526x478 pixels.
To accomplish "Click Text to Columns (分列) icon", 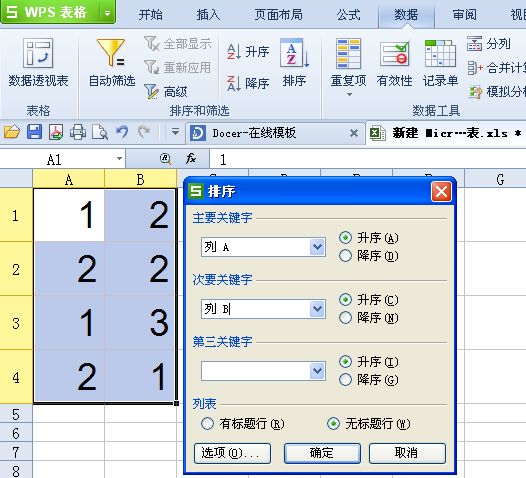I will [x=475, y=44].
